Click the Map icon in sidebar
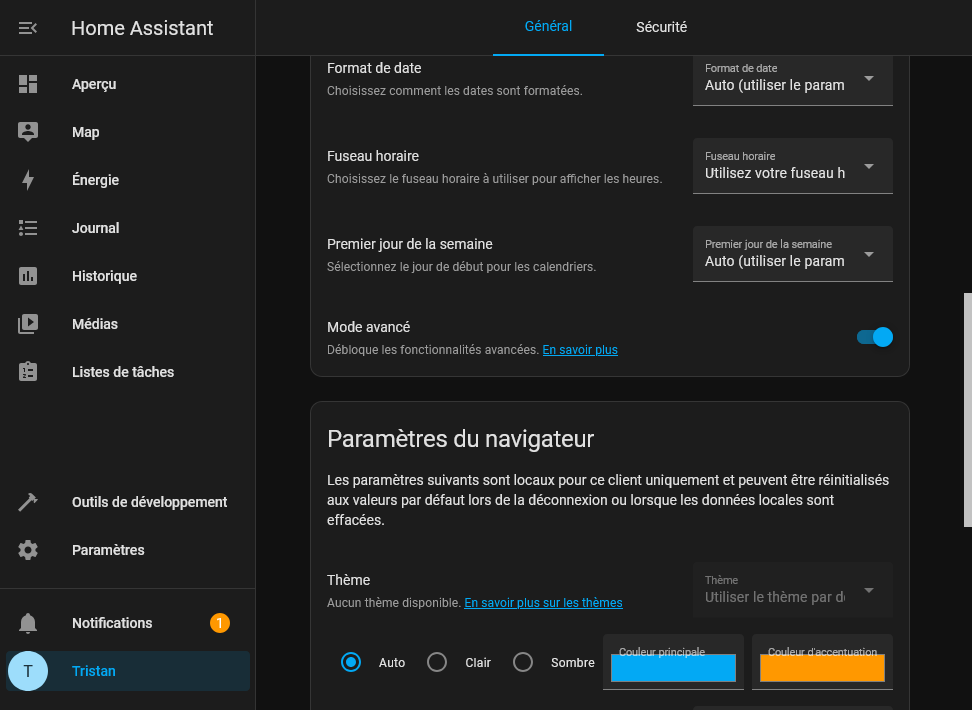972x710 pixels. point(28,132)
